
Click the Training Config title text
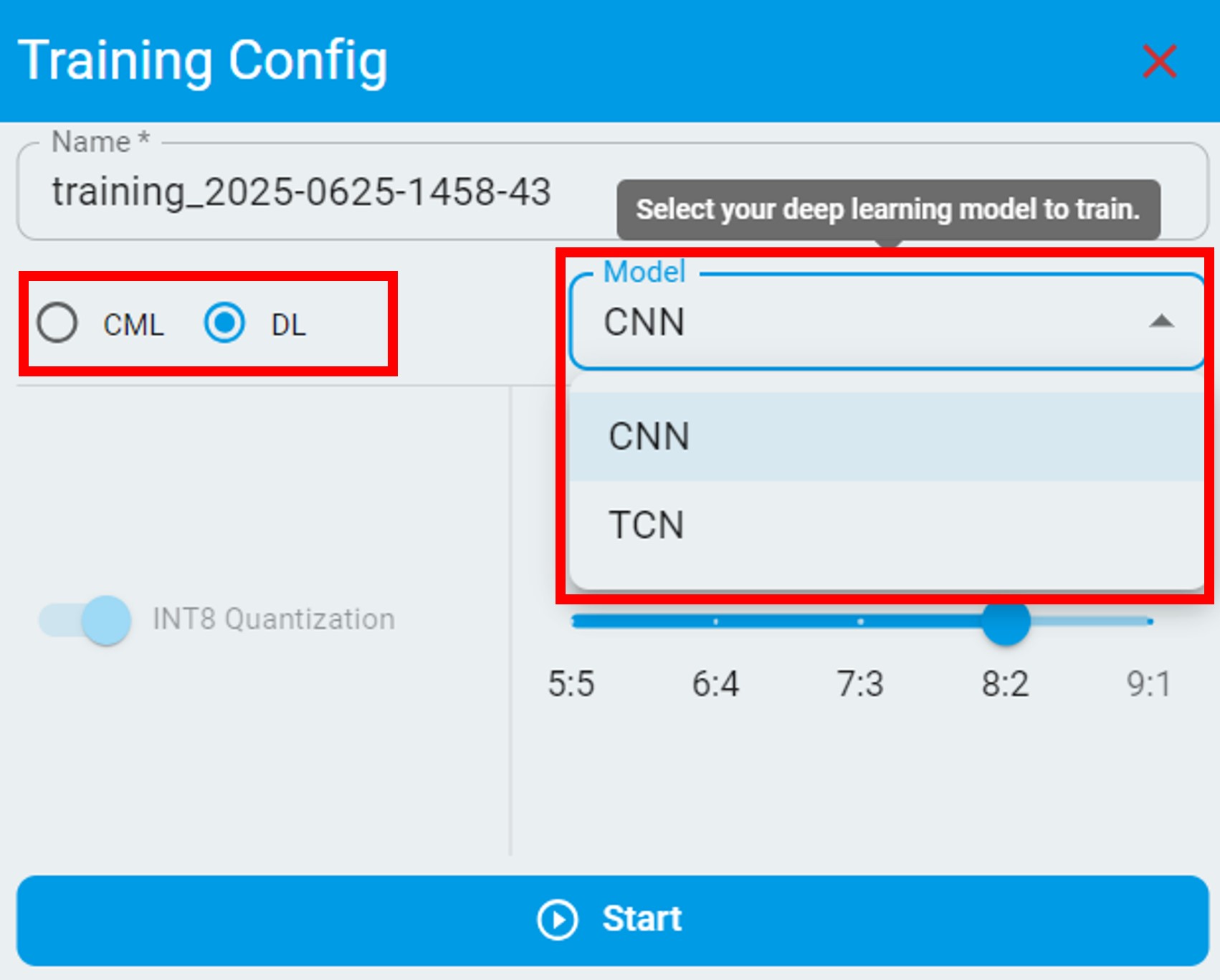tap(203, 62)
